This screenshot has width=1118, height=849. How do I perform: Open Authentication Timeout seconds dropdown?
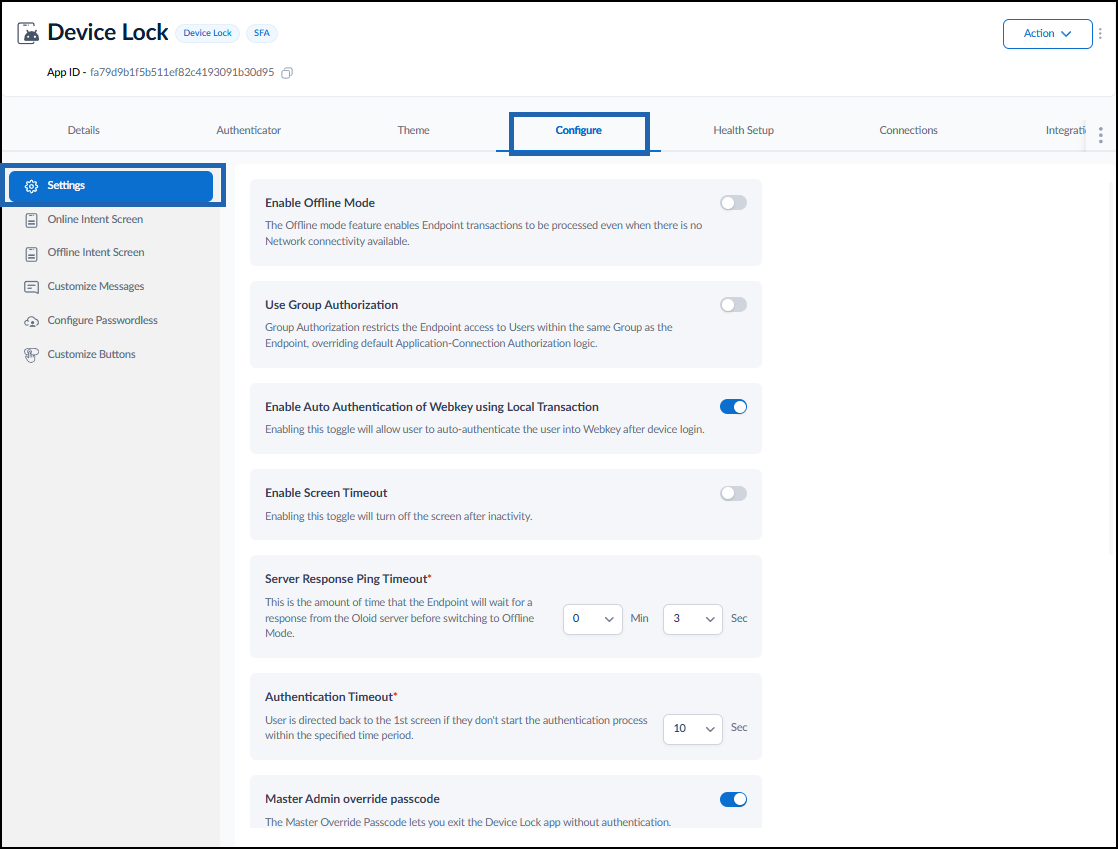click(x=692, y=729)
